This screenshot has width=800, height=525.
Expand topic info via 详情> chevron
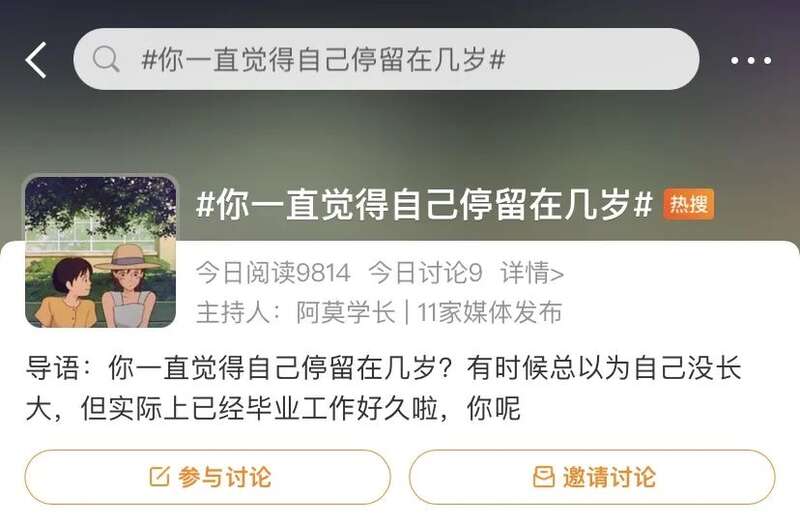(532, 273)
